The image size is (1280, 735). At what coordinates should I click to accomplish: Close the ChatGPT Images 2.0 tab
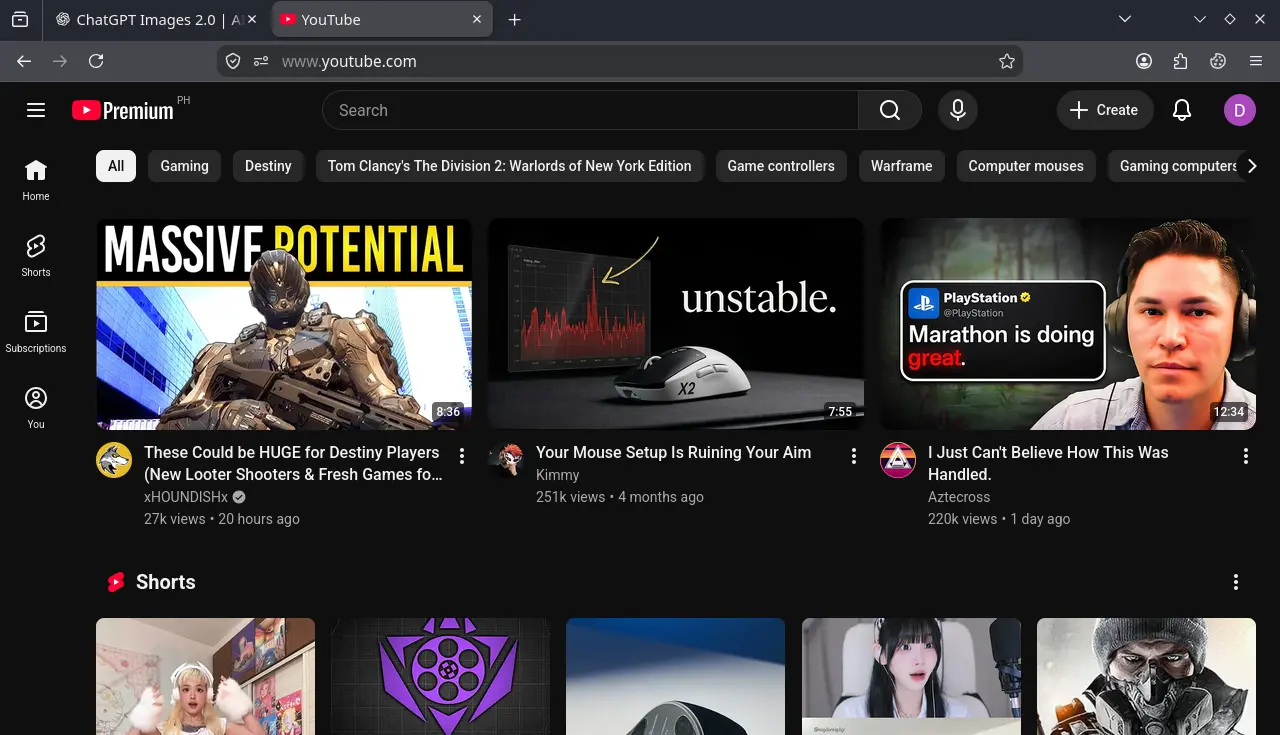pyautogui.click(x=250, y=19)
